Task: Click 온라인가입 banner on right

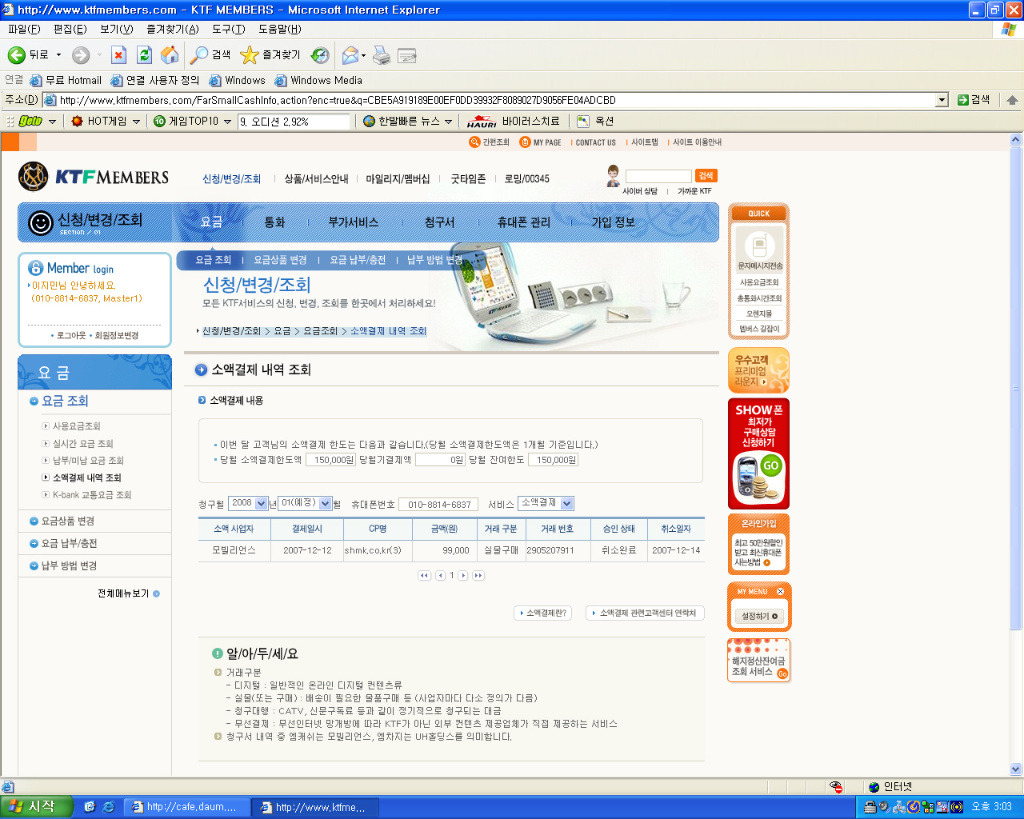Action: tap(759, 544)
